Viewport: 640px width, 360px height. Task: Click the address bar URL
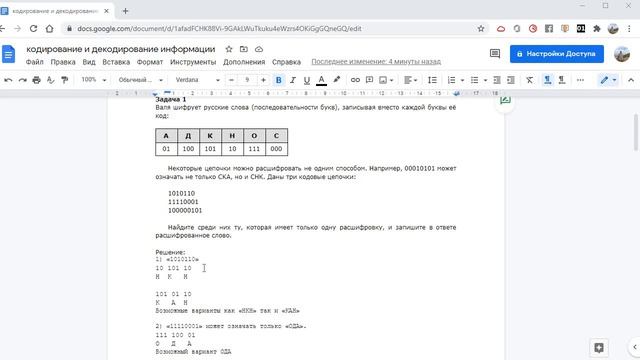[x=219, y=29]
